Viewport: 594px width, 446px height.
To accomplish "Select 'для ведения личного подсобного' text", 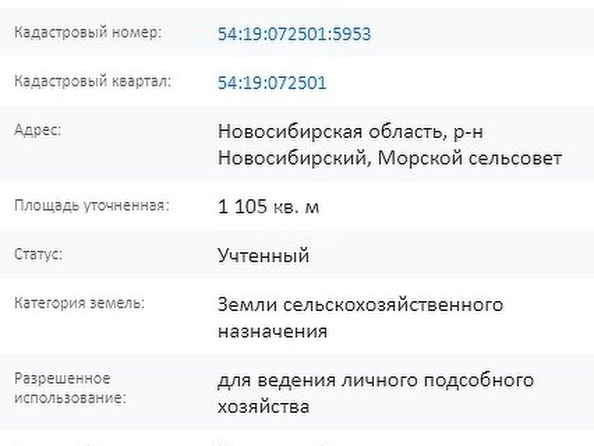I will 375,380.
